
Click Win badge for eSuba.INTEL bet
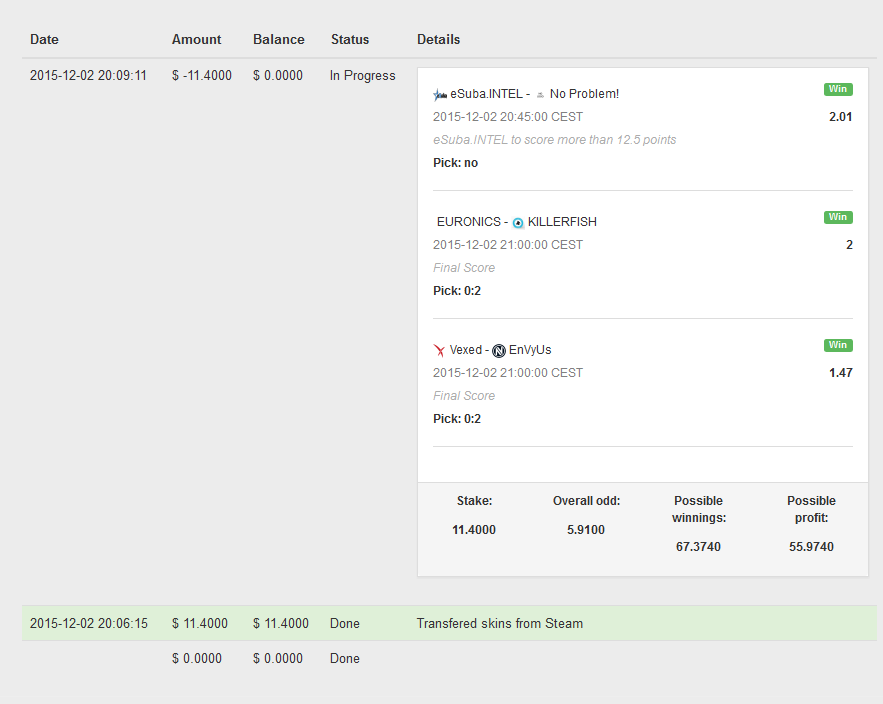click(838, 89)
